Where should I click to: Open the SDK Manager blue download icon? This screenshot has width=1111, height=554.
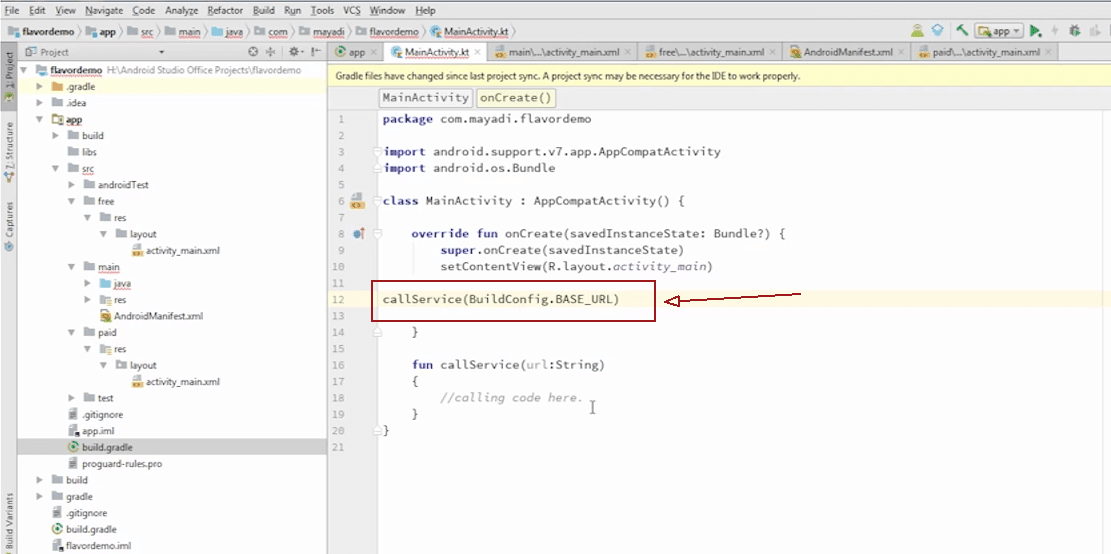click(x=938, y=31)
